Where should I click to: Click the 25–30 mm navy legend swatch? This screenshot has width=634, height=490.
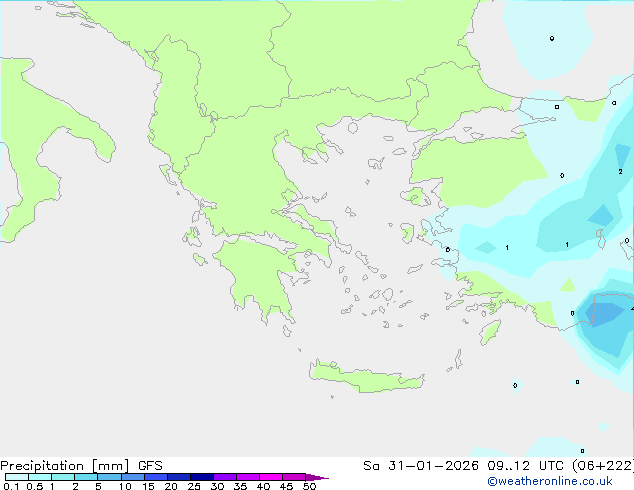click(201, 477)
